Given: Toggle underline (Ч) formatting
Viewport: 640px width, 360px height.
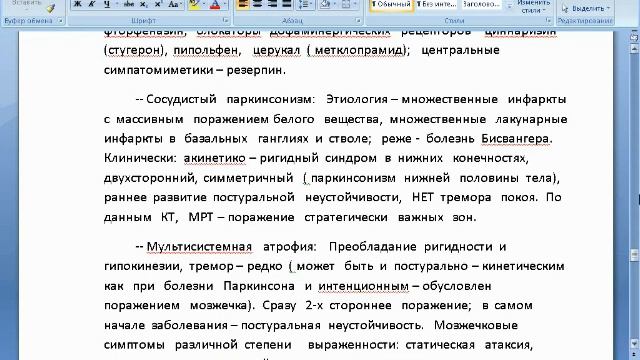Looking at the screenshot, I should (107, 4).
